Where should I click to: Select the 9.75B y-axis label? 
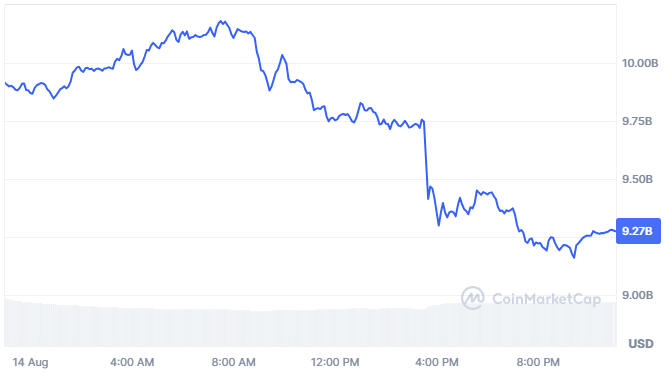coord(637,121)
